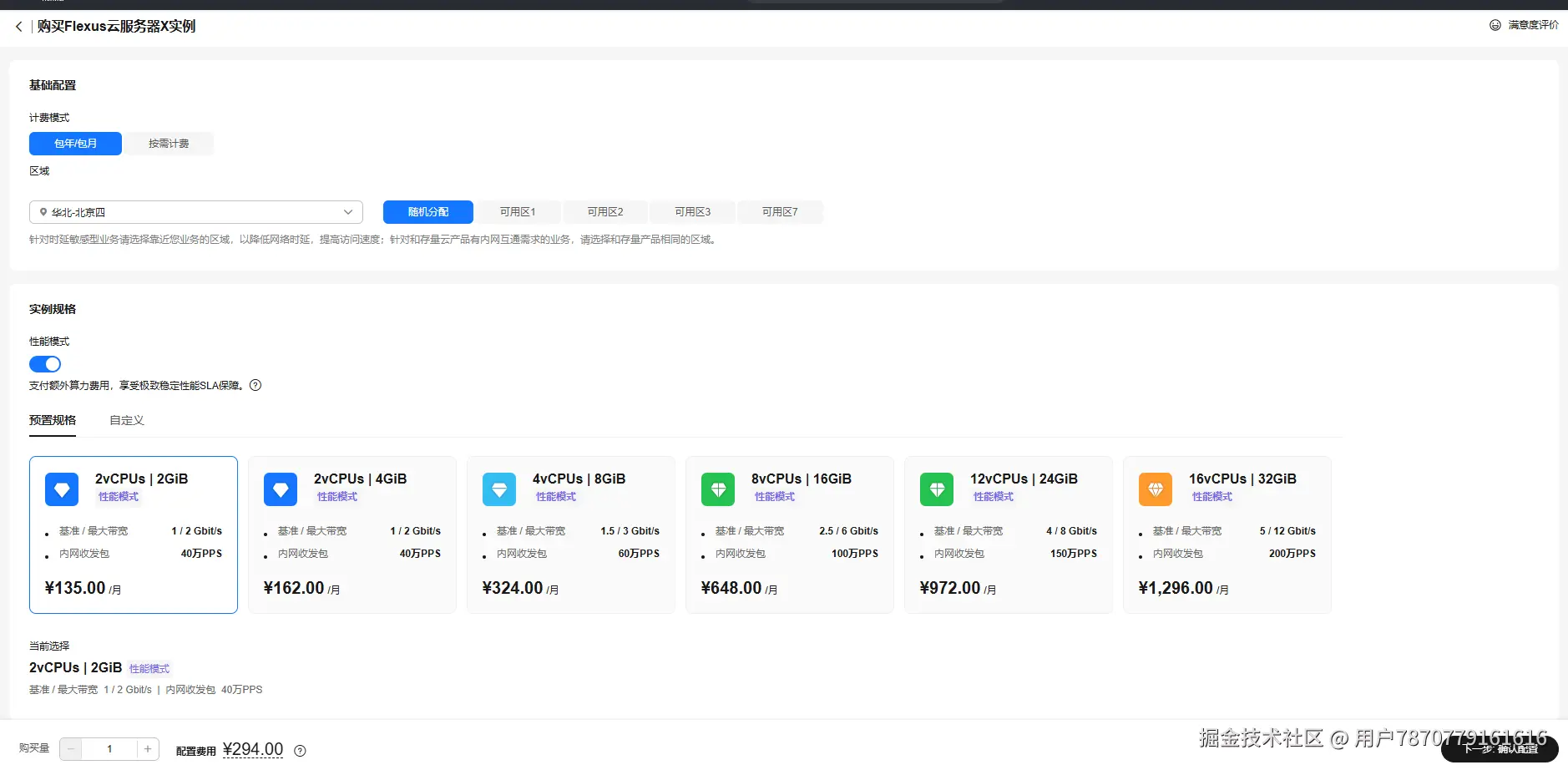The width and height of the screenshot is (1568, 770).
Task: Click the 150万PPS value text
Action: click(x=1074, y=554)
